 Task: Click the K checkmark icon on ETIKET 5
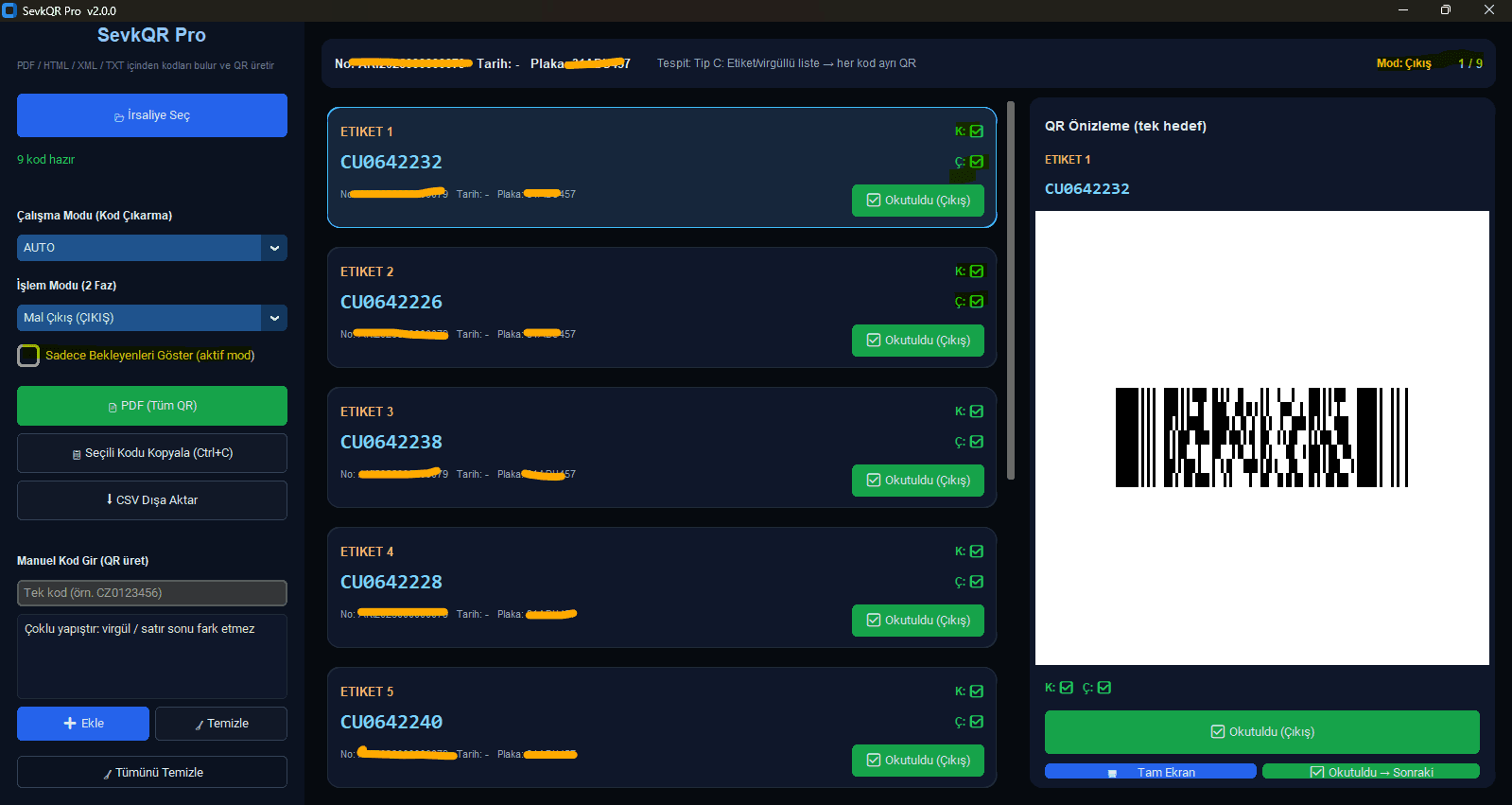pyautogui.click(x=977, y=691)
